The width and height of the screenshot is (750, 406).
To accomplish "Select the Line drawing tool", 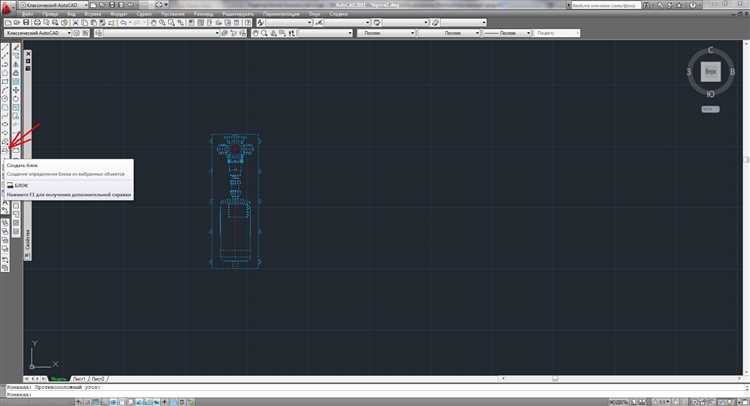I will click(x=7, y=46).
